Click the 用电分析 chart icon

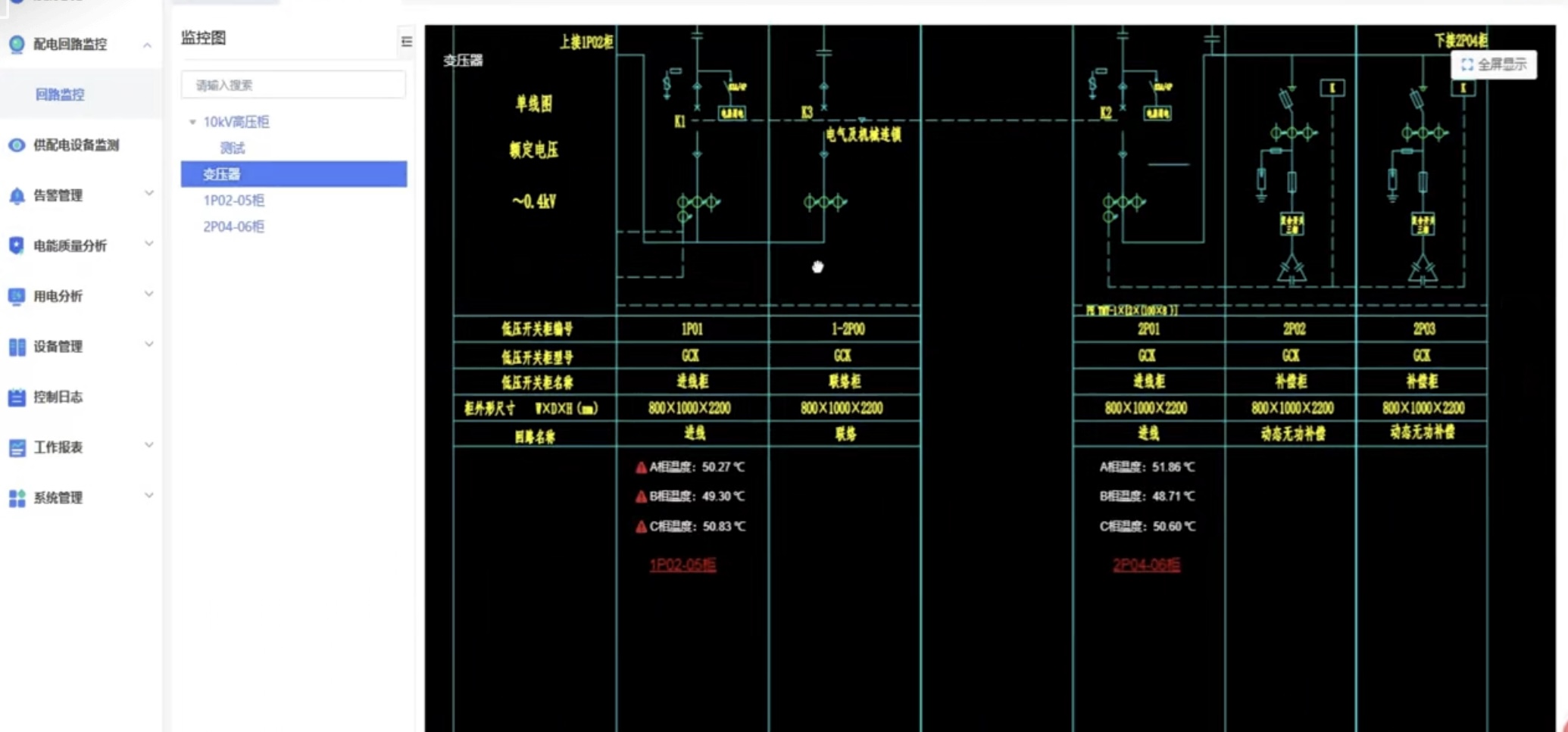coord(17,297)
